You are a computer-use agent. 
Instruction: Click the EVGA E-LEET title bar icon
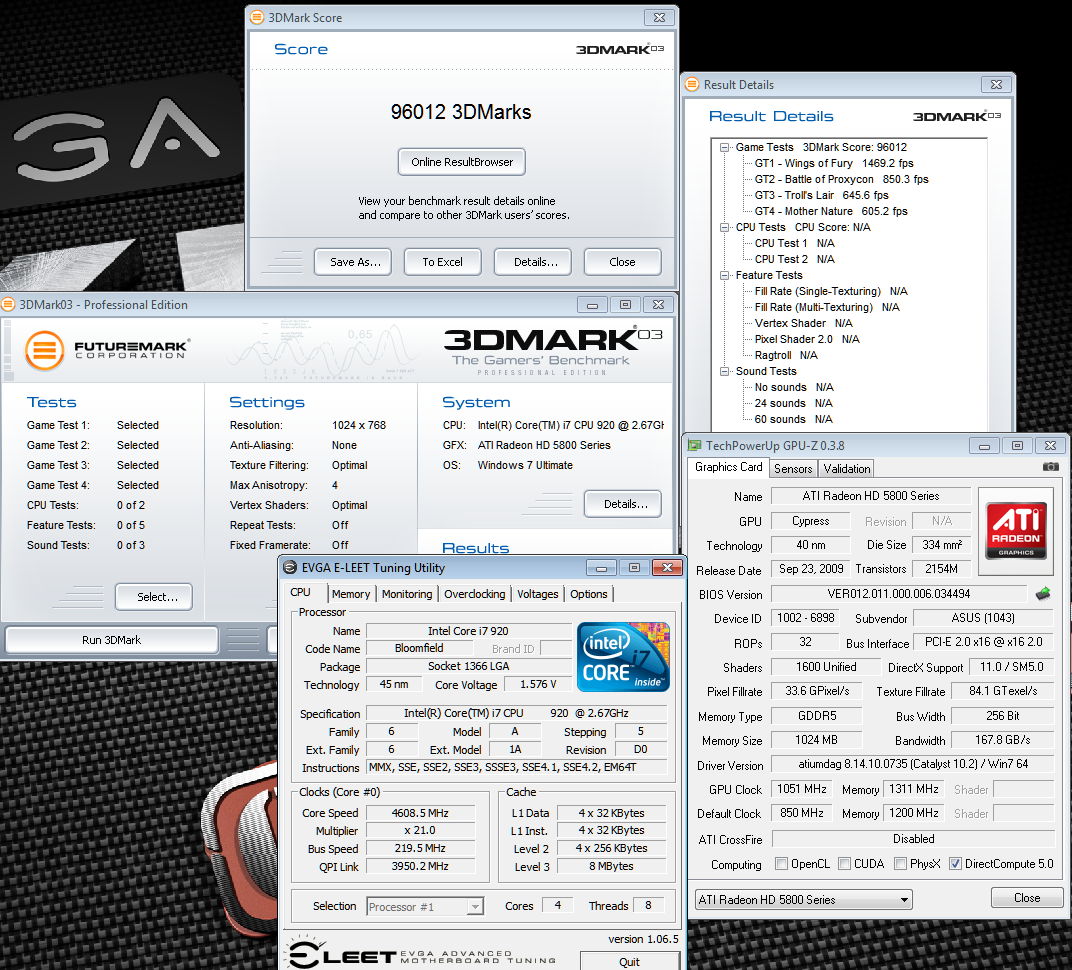click(290, 567)
